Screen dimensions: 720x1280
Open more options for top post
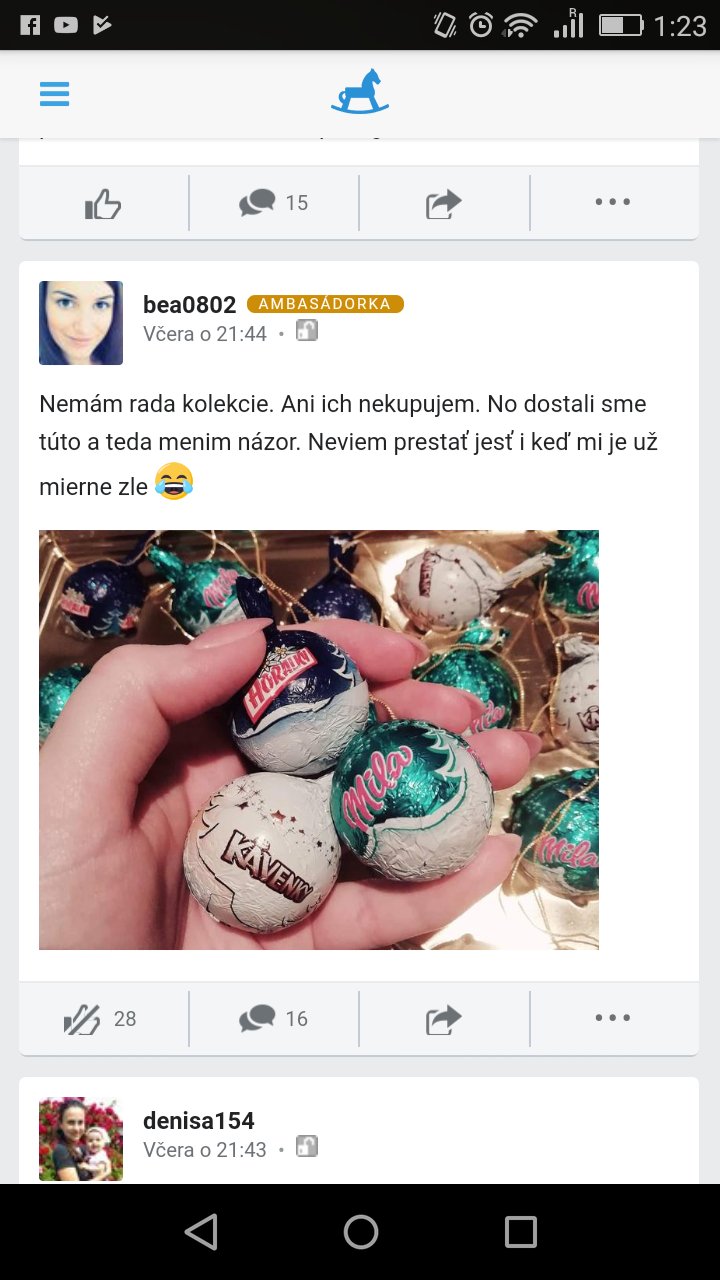point(613,202)
